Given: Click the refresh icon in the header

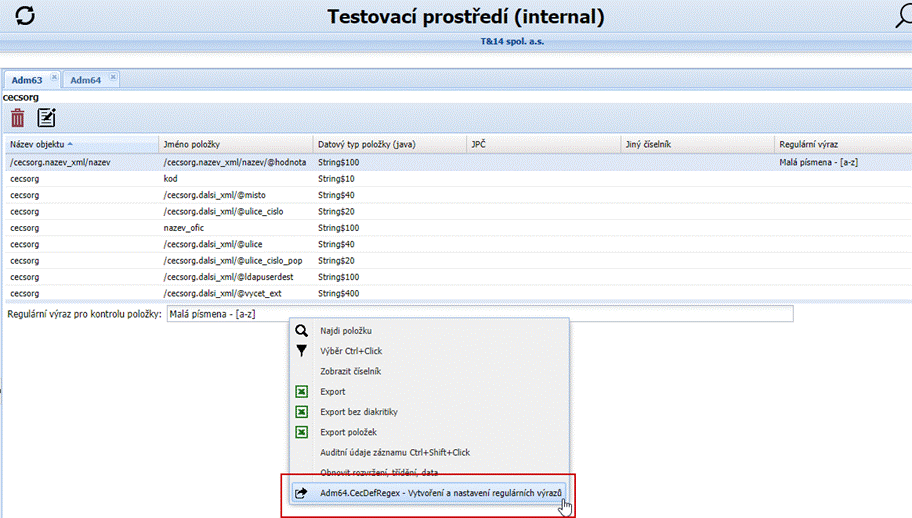Looking at the screenshot, I should click(25, 15).
